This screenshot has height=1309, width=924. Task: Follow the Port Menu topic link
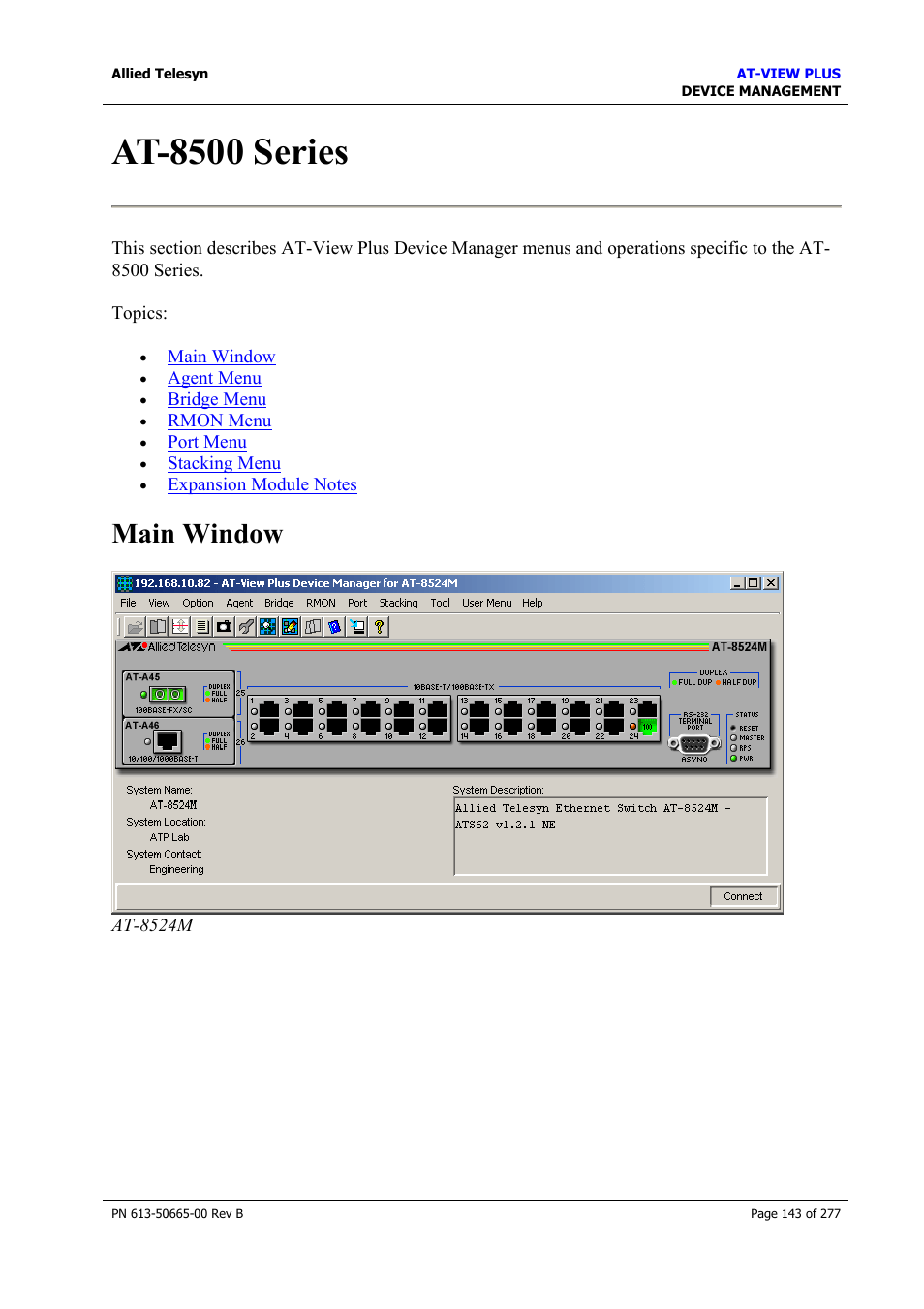coord(207,442)
